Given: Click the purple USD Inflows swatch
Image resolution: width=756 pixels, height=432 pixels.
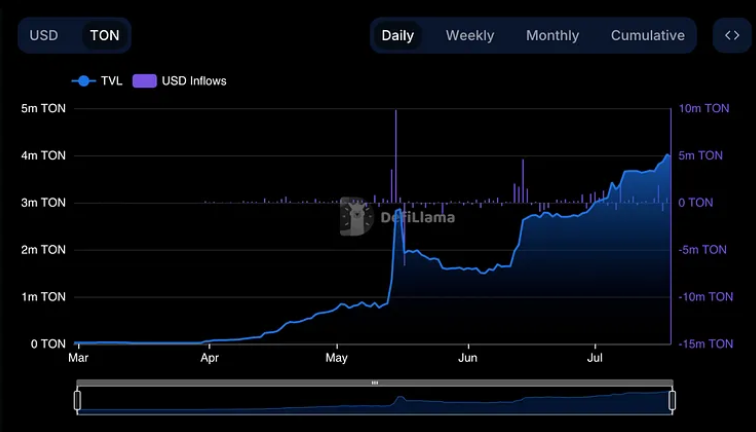Looking at the screenshot, I should [144, 81].
